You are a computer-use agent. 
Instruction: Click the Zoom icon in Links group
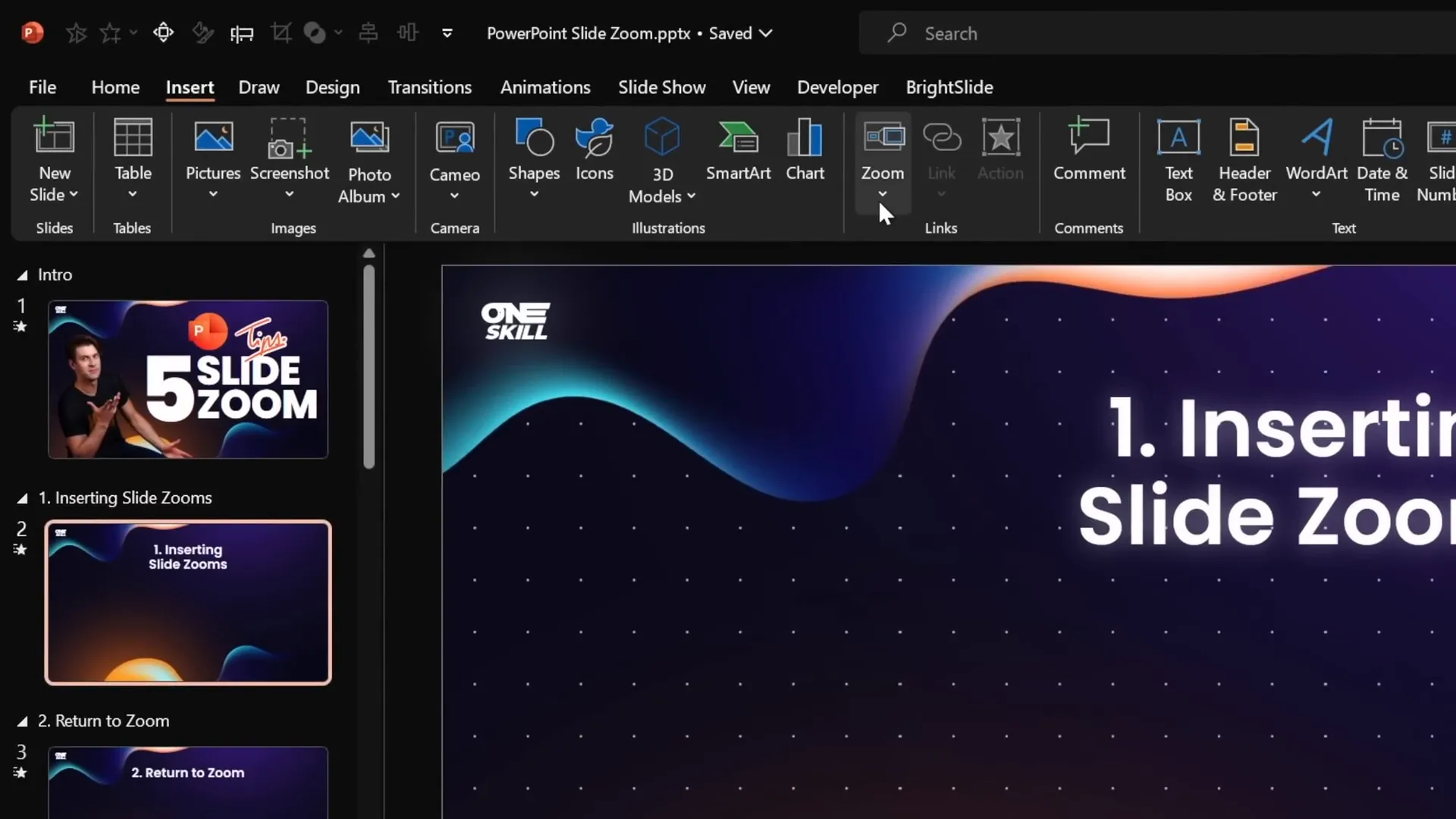coord(883,136)
